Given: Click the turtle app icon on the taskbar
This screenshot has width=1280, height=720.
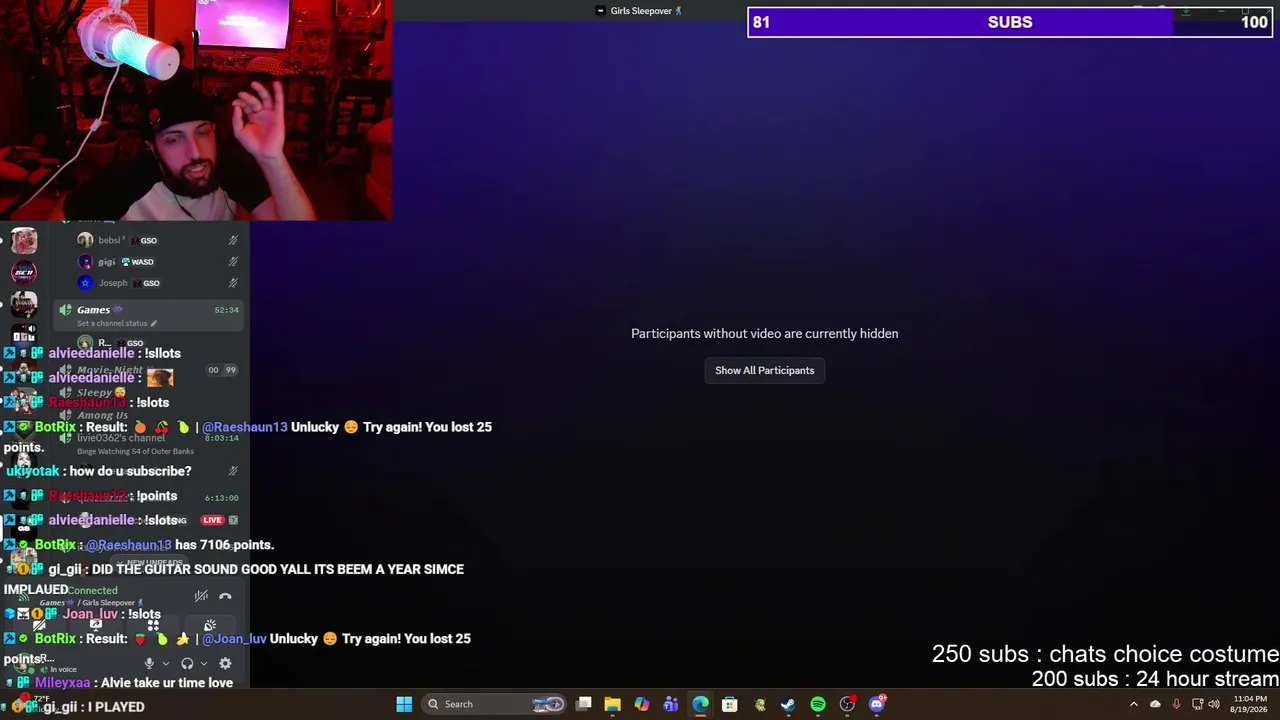Looking at the screenshot, I should [760, 704].
